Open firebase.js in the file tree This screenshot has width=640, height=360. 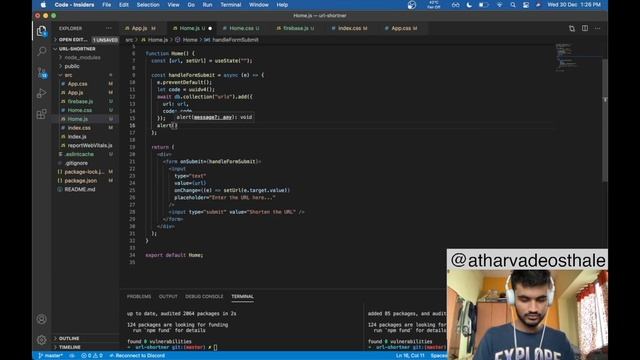click(80, 101)
